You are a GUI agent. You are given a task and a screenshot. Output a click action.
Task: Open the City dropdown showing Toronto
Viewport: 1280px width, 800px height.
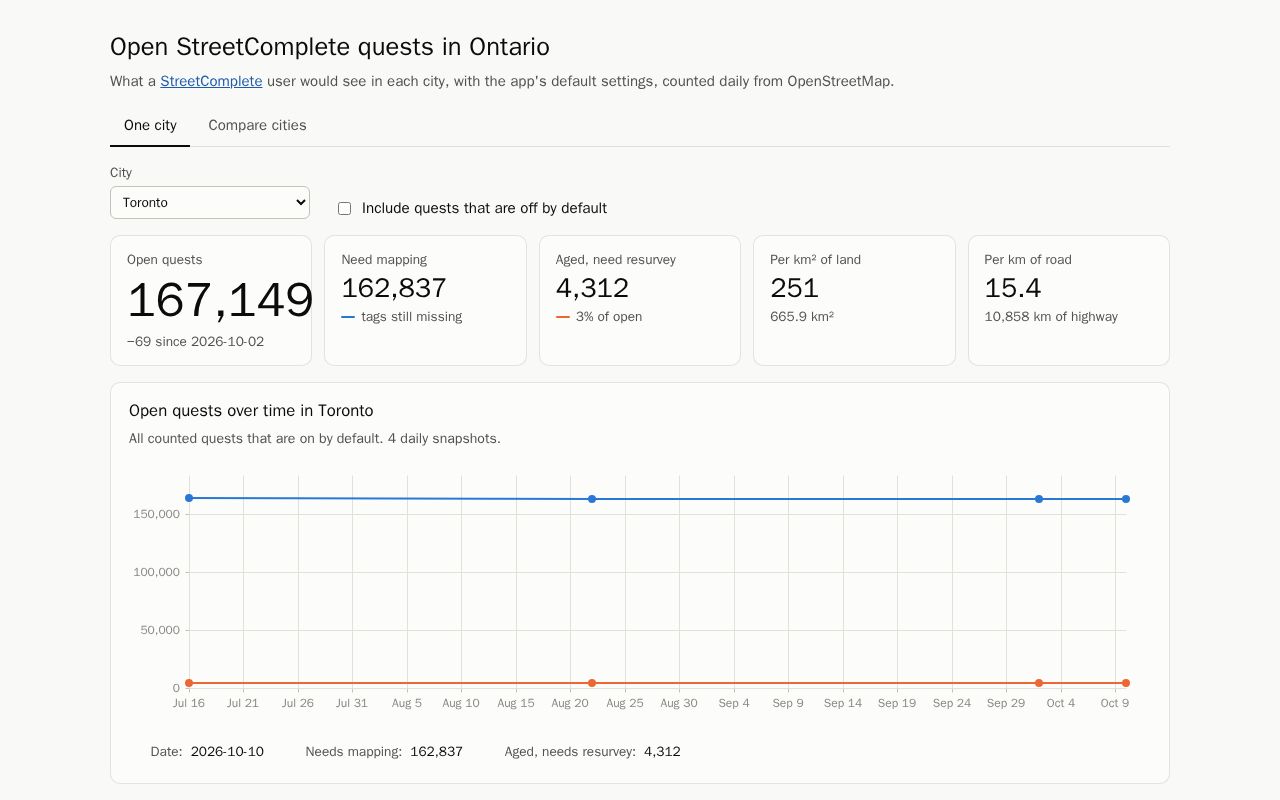point(210,202)
